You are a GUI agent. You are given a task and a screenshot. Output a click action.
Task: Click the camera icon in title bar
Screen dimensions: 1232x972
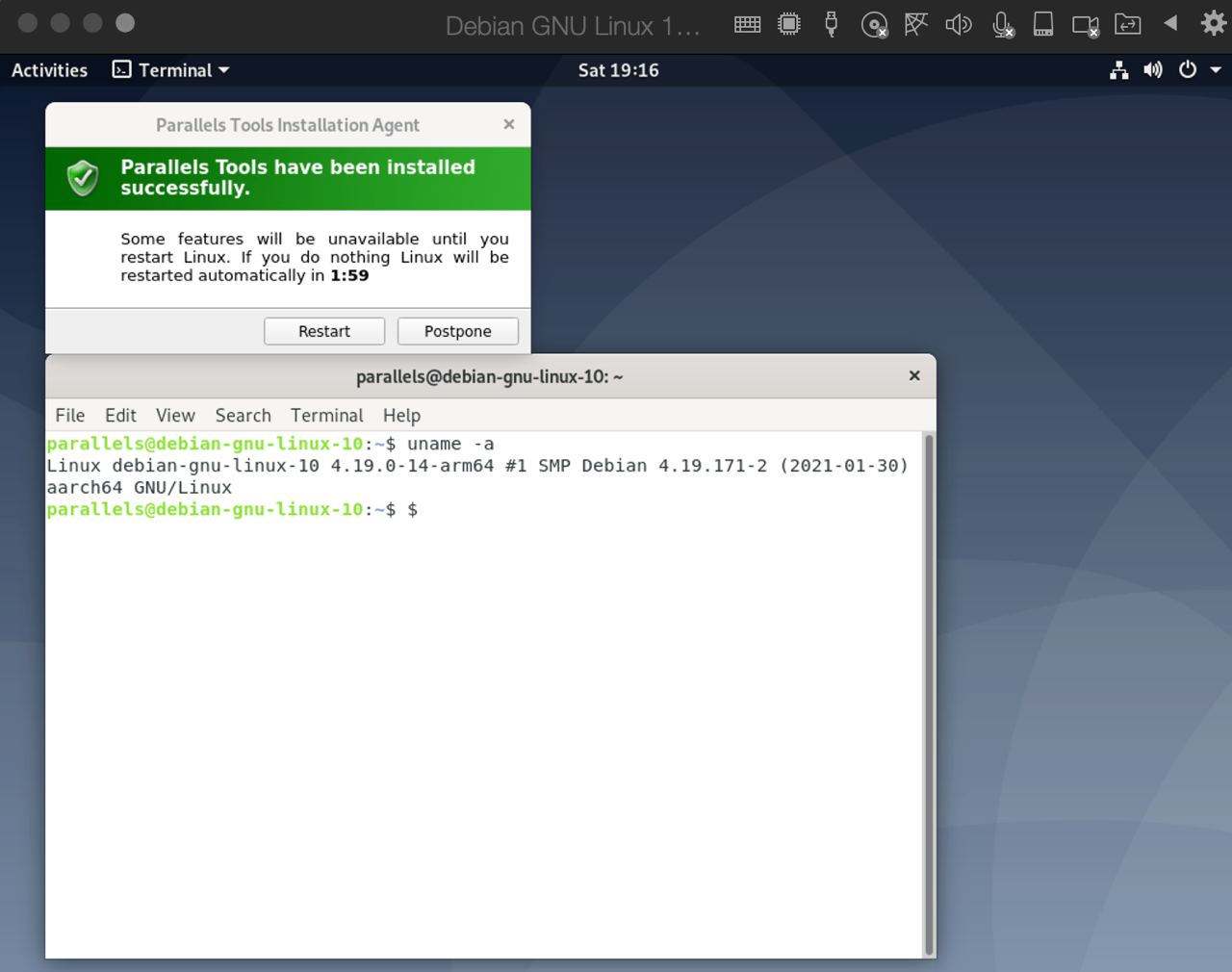pos(1086,25)
